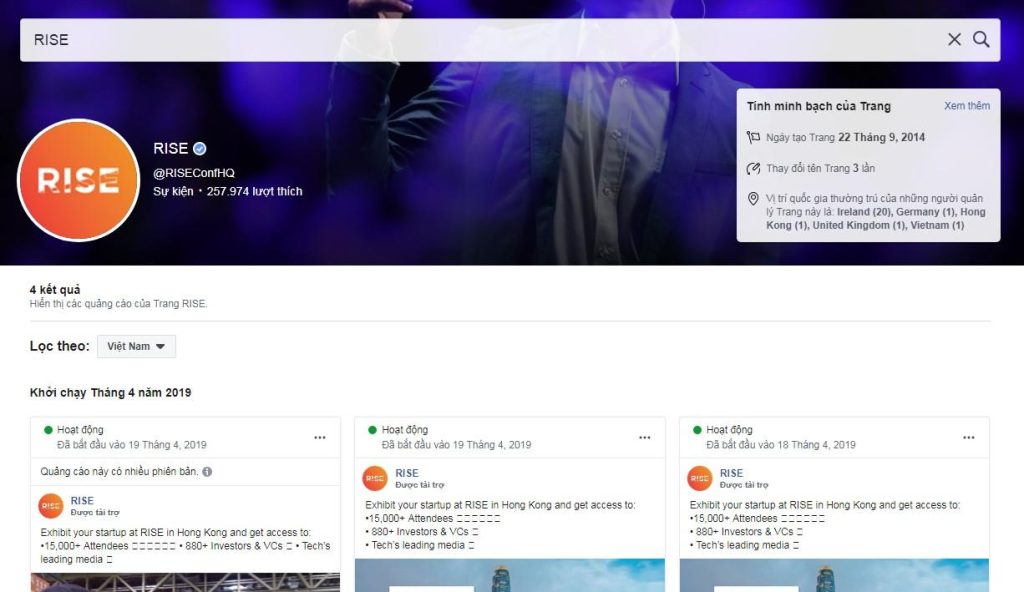Open RISE page name in second ad card
The width and height of the screenshot is (1024, 592).
[406, 473]
